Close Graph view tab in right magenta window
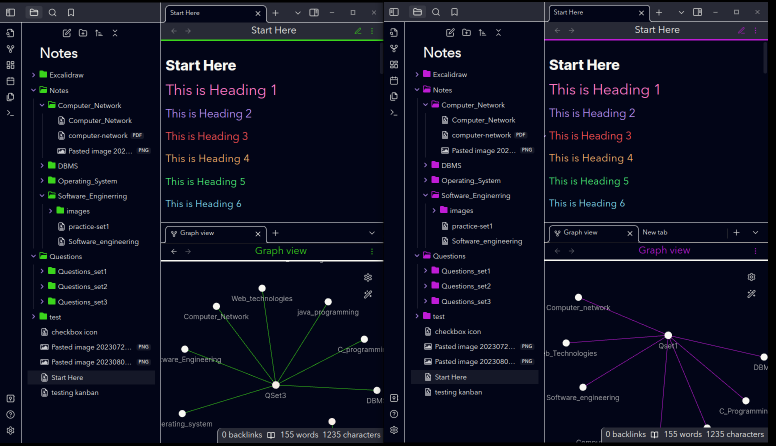The width and height of the screenshot is (776, 446). click(x=630, y=233)
